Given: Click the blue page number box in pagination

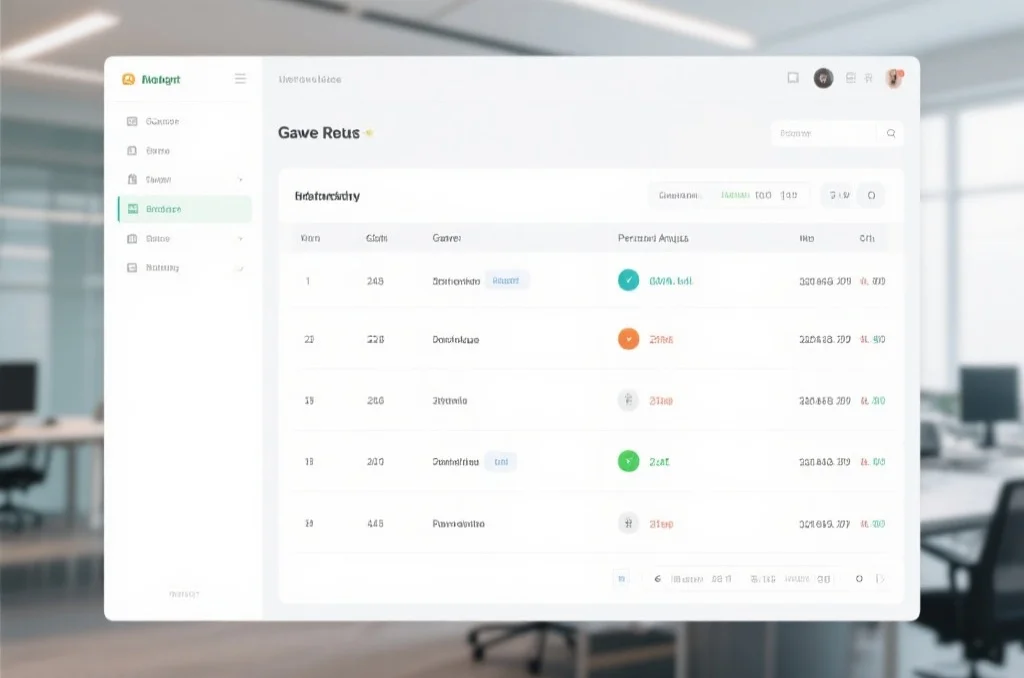Looking at the screenshot, I should click(622, 579).
